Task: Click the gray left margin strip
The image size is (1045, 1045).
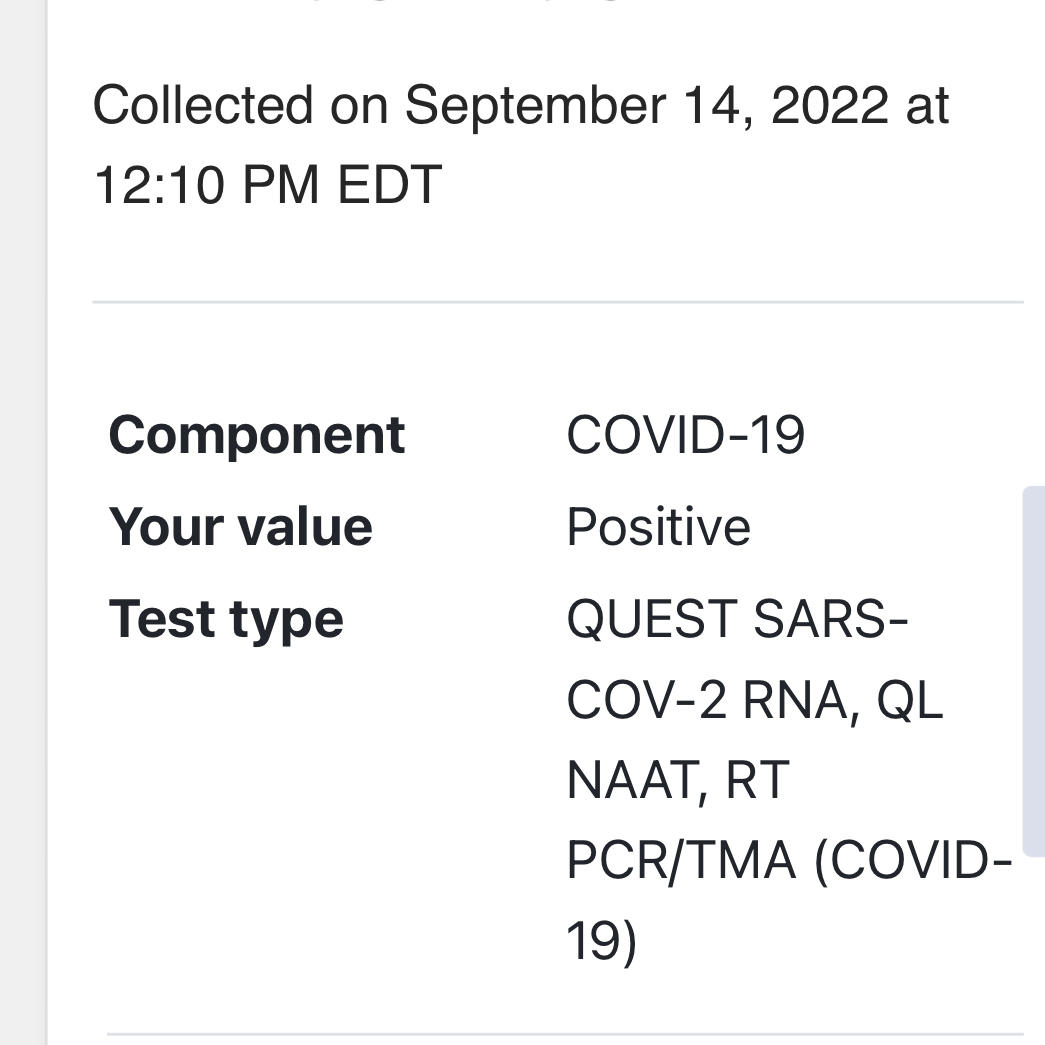Action: (22, 520)
